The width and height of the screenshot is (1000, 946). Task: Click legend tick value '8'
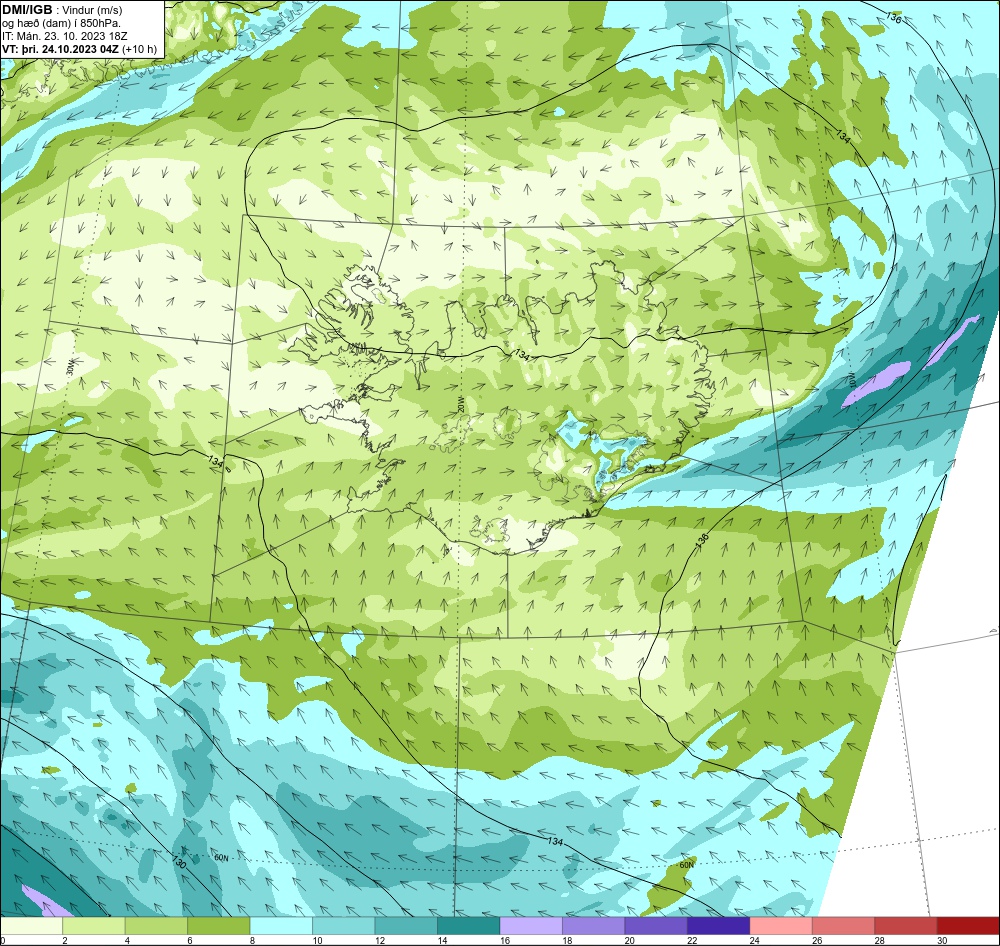252,940
